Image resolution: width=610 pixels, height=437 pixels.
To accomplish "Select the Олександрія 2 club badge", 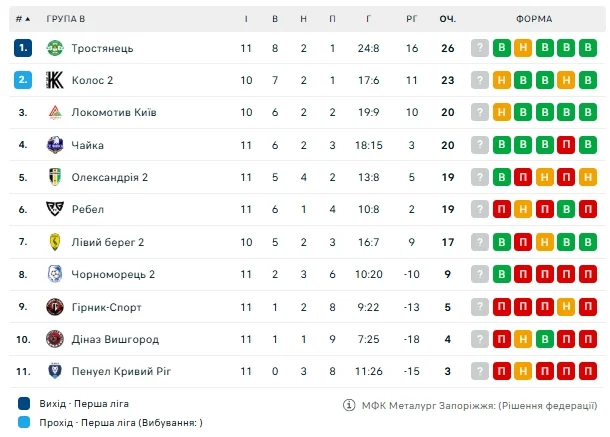I will coord(55,177).
